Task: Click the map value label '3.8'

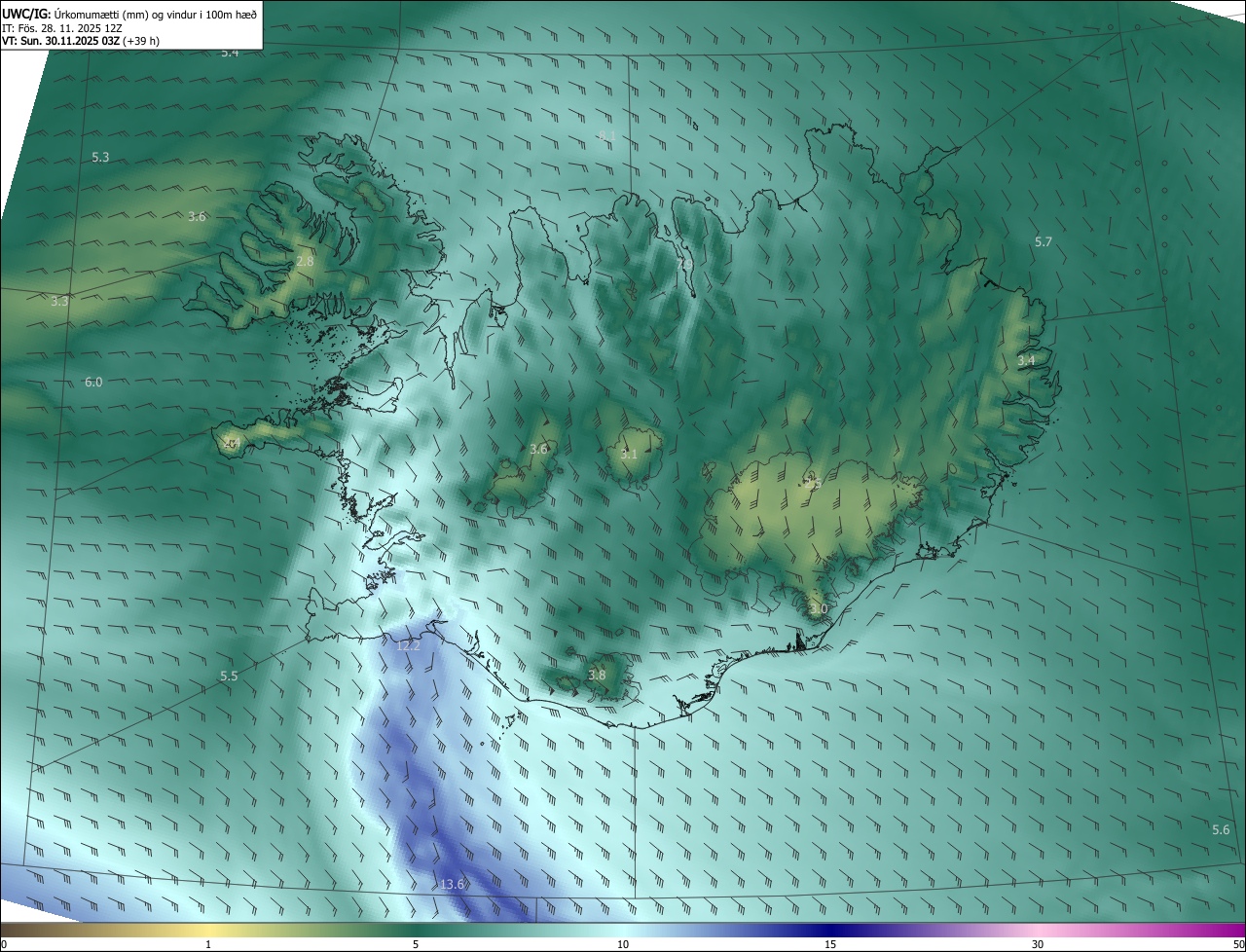Action: [x=597, y=675]
